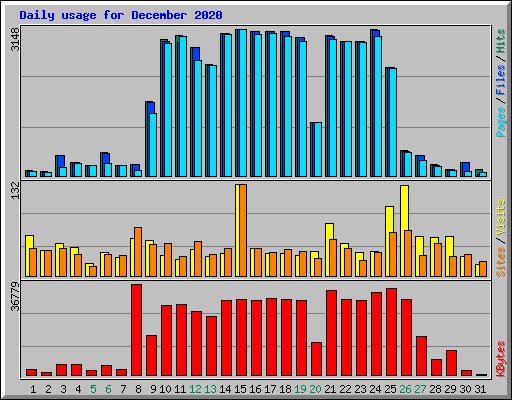Click day label 17 on the x-axis
Viewport: 512px width, 400px height.
tap(270, 389)
